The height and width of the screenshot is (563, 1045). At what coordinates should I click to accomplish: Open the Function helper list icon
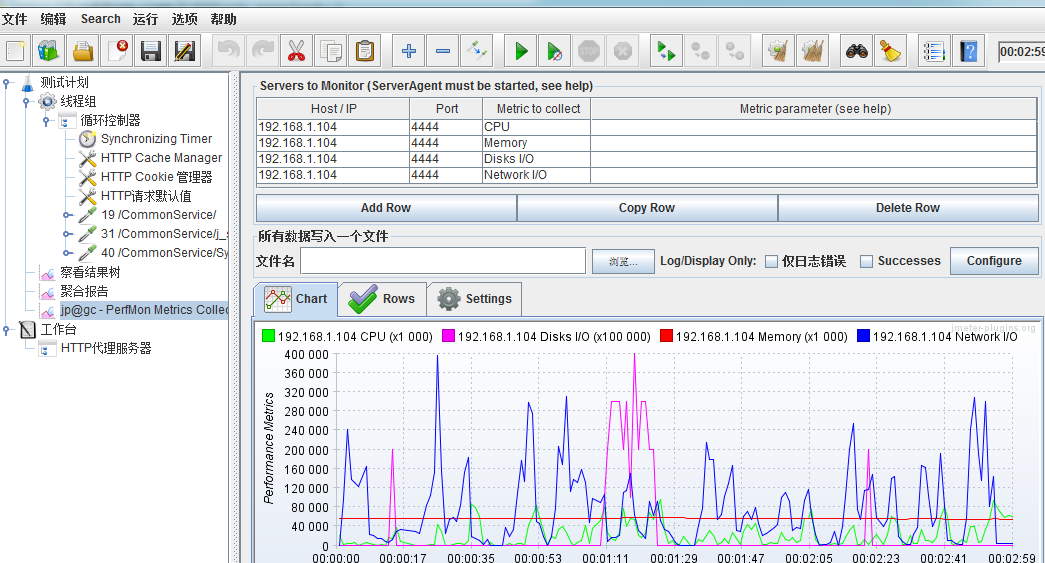tap(934, 51)
